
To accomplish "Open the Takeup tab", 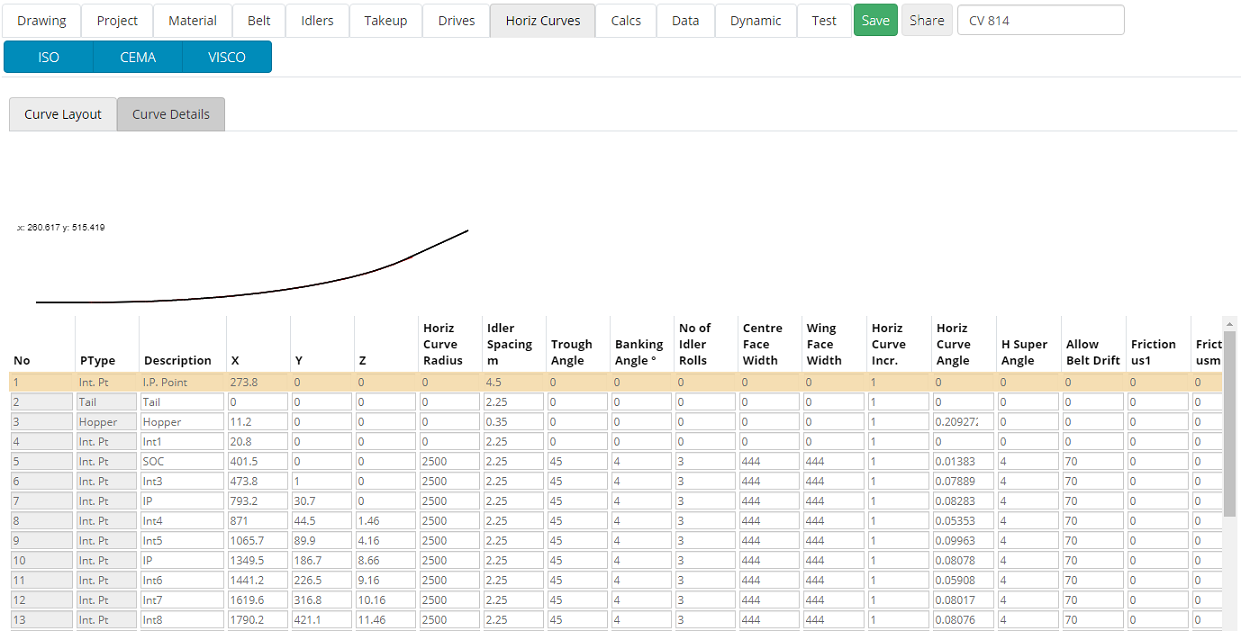I will 386,20.
